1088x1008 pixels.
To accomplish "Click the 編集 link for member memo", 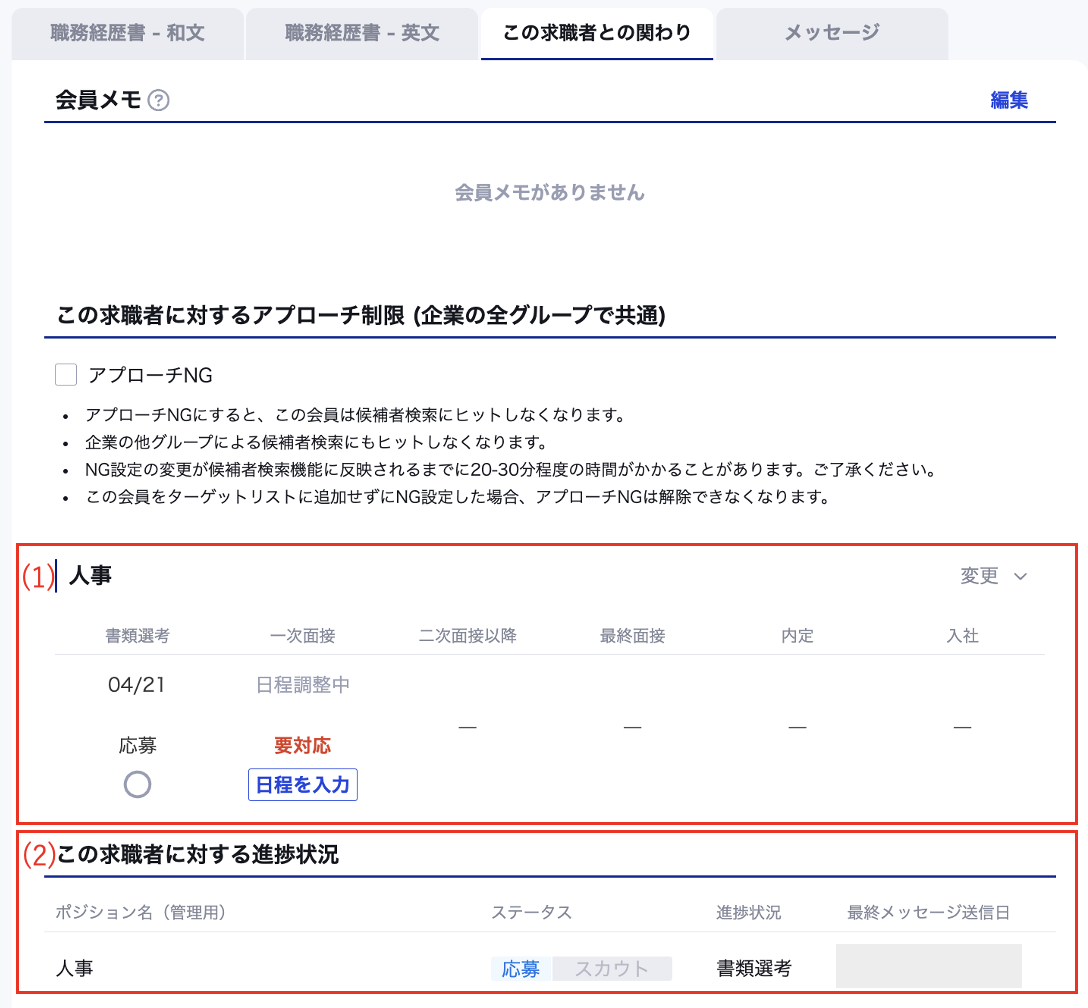I will pos(1008,100).
